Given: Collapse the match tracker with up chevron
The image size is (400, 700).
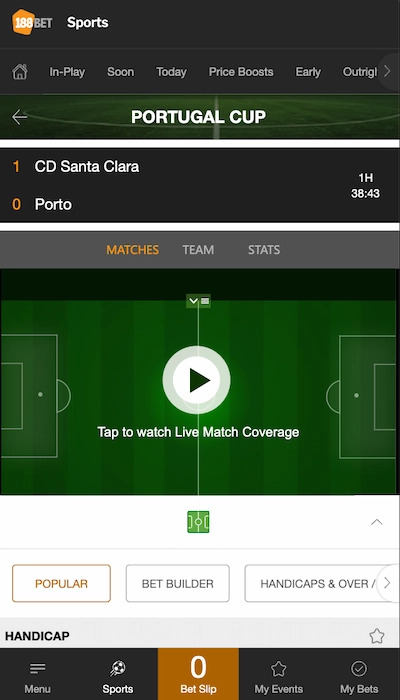Looking at the screenshot, I should click(x=377, y=522).
